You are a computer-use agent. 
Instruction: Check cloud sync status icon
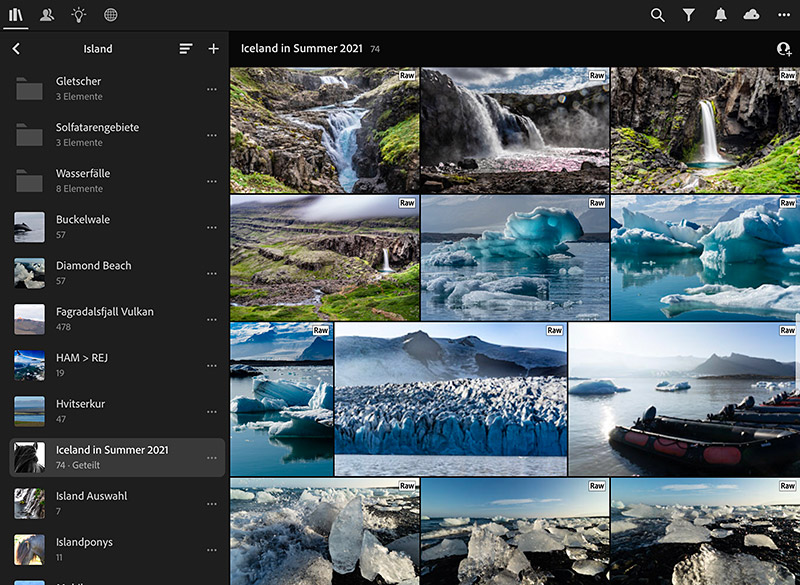[x=751, y=15]
